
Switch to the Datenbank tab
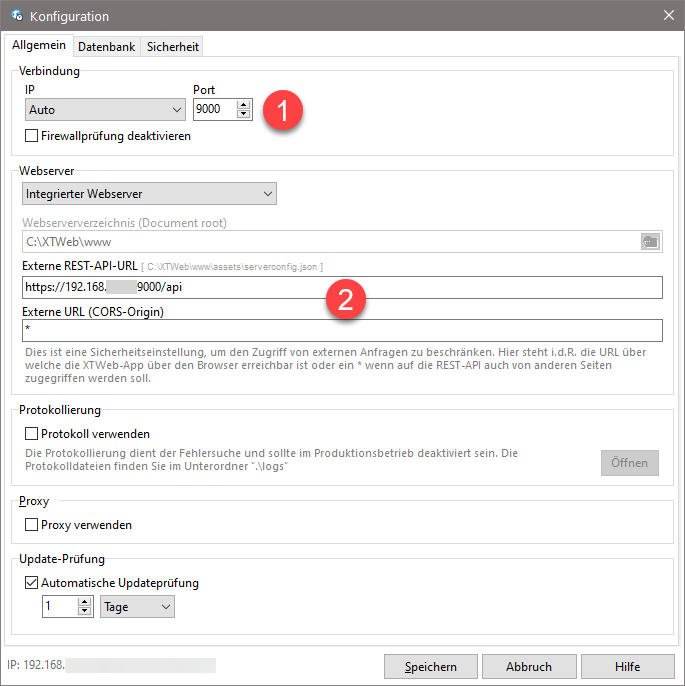[106, 46]
